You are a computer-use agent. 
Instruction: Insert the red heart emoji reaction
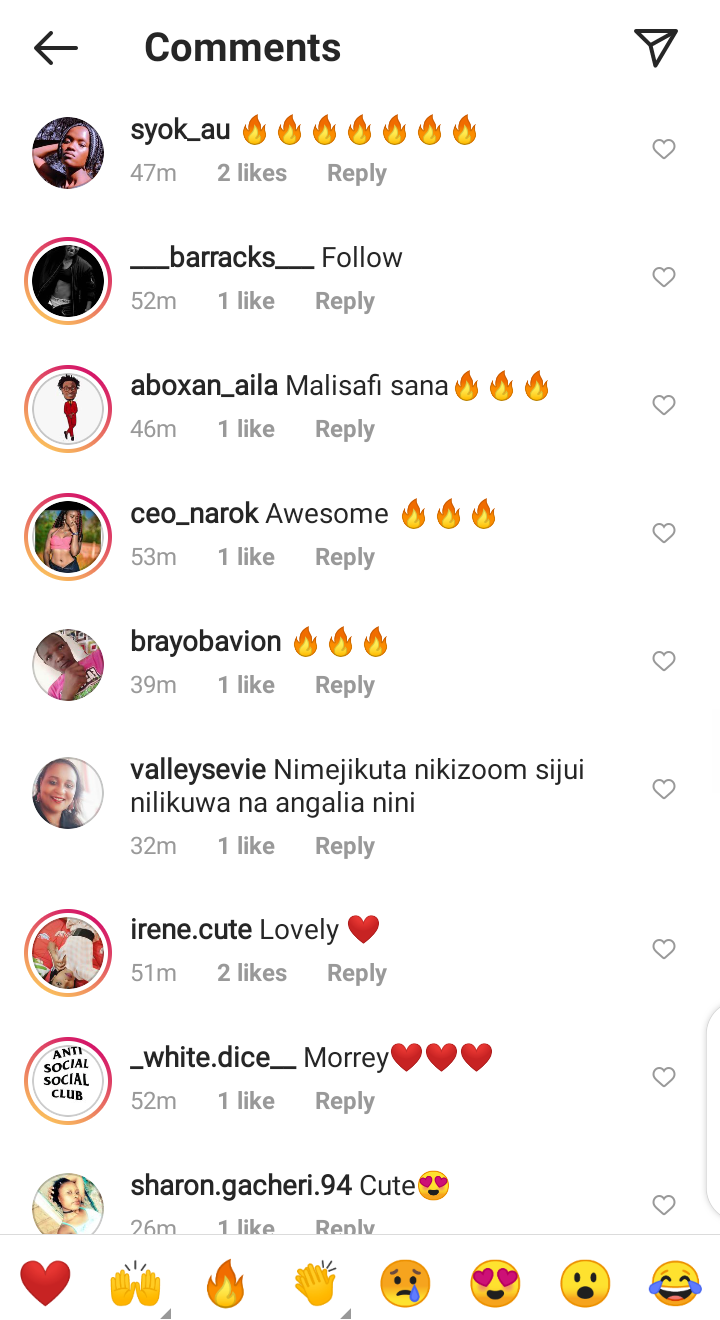tap(46, 1283)
